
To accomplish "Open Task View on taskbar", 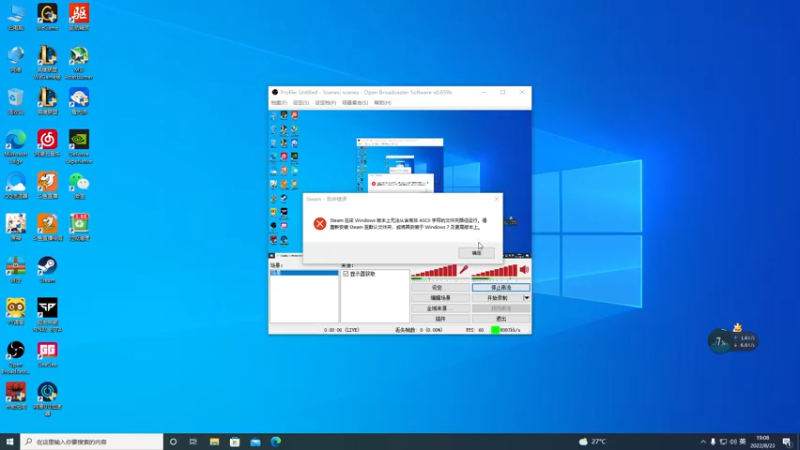I will [x=193, y=441].
